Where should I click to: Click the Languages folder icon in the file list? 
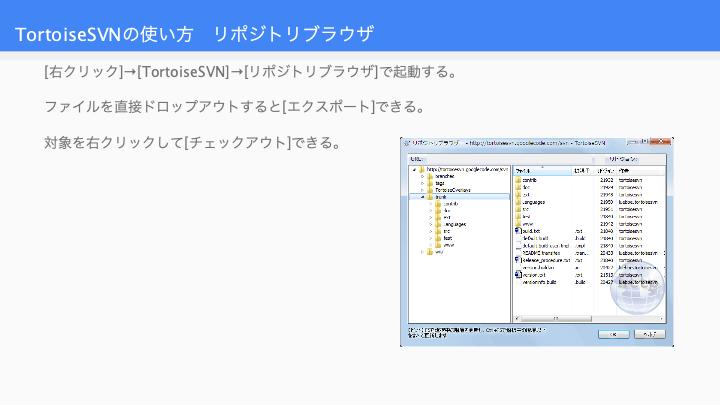518,202
